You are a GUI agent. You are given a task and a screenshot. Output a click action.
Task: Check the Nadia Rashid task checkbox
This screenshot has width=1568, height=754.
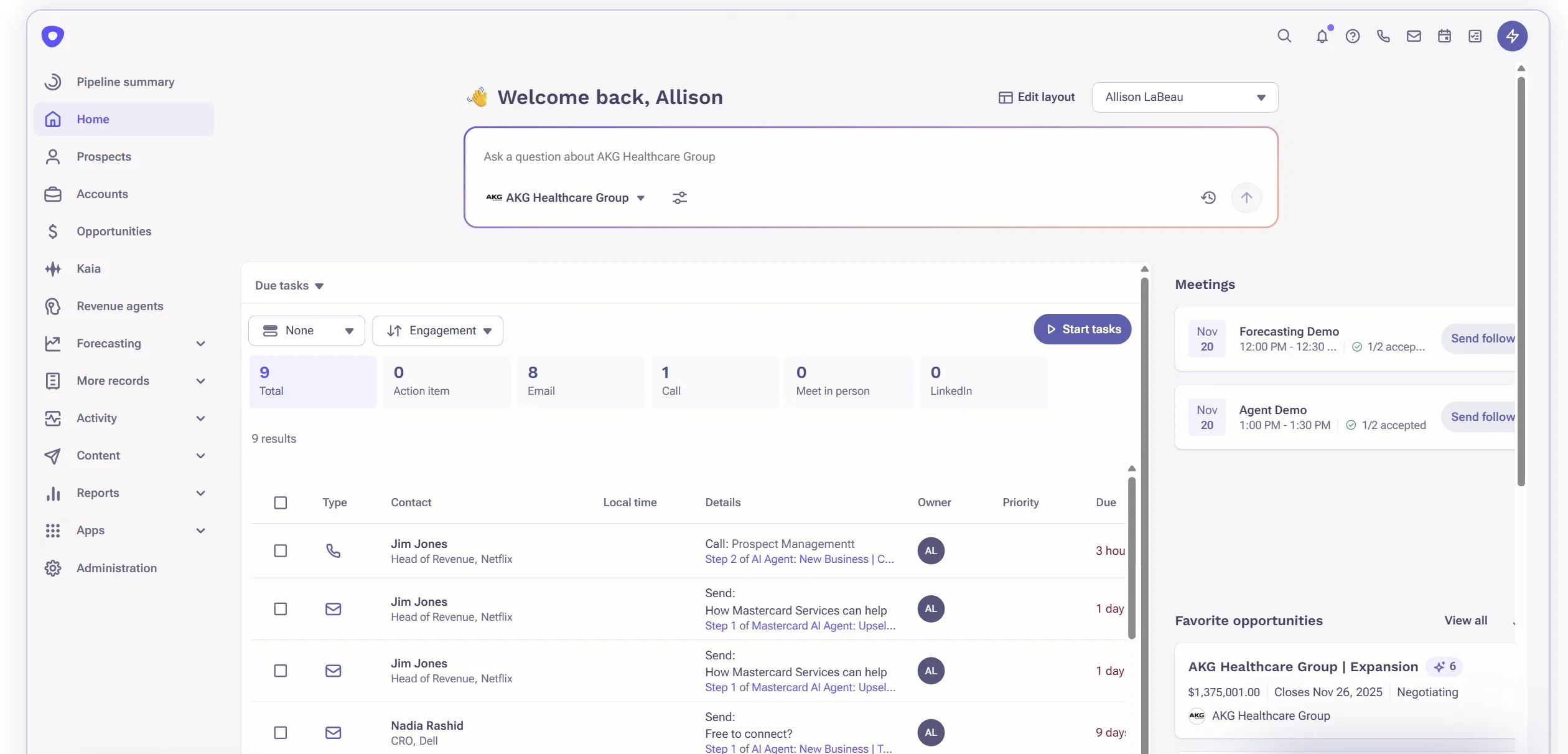(281, 732)
